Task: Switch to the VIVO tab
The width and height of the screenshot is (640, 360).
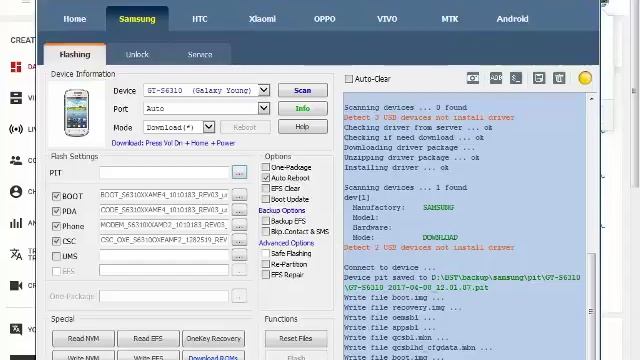Action: pyautogui.click(x=387, y=19)
